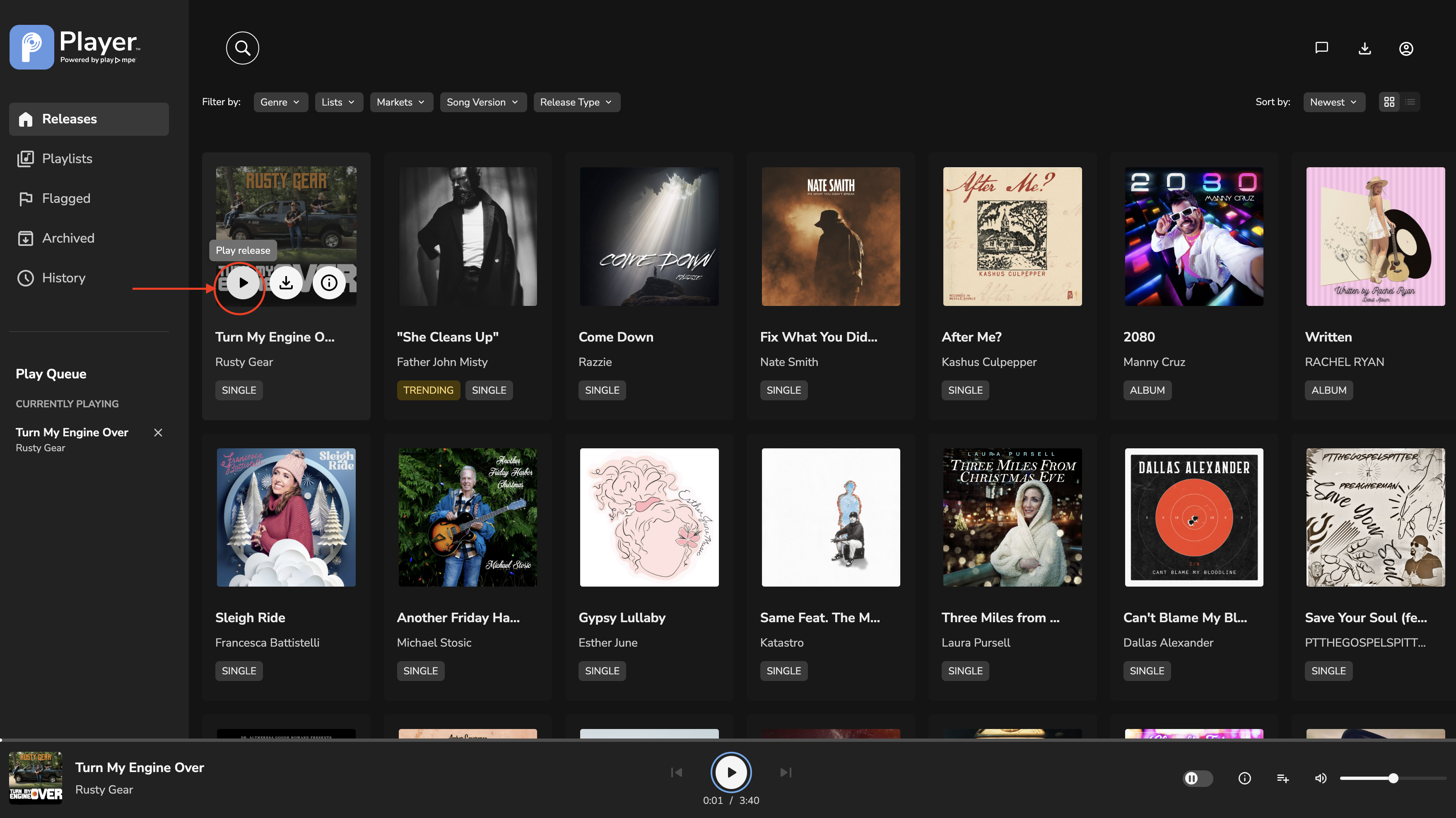
Task: Mute the volume speaker icon
Action: point(1321,778)
